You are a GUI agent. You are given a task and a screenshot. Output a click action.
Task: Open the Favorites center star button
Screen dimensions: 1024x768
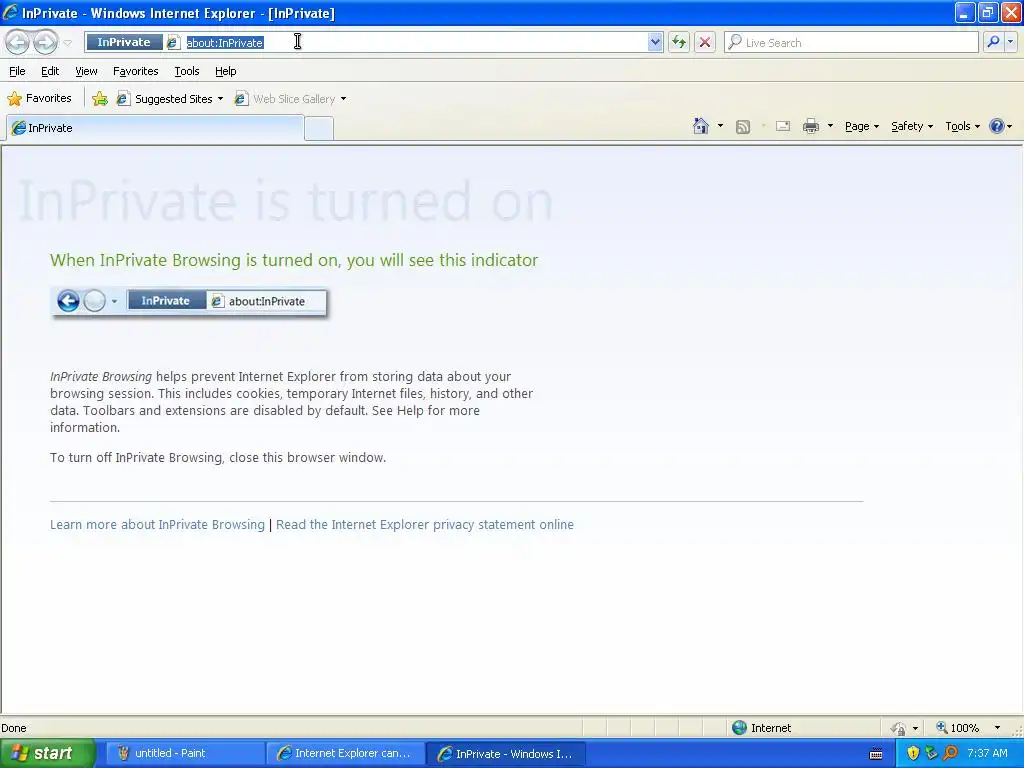pyautogui.click(x=39, y=99)
